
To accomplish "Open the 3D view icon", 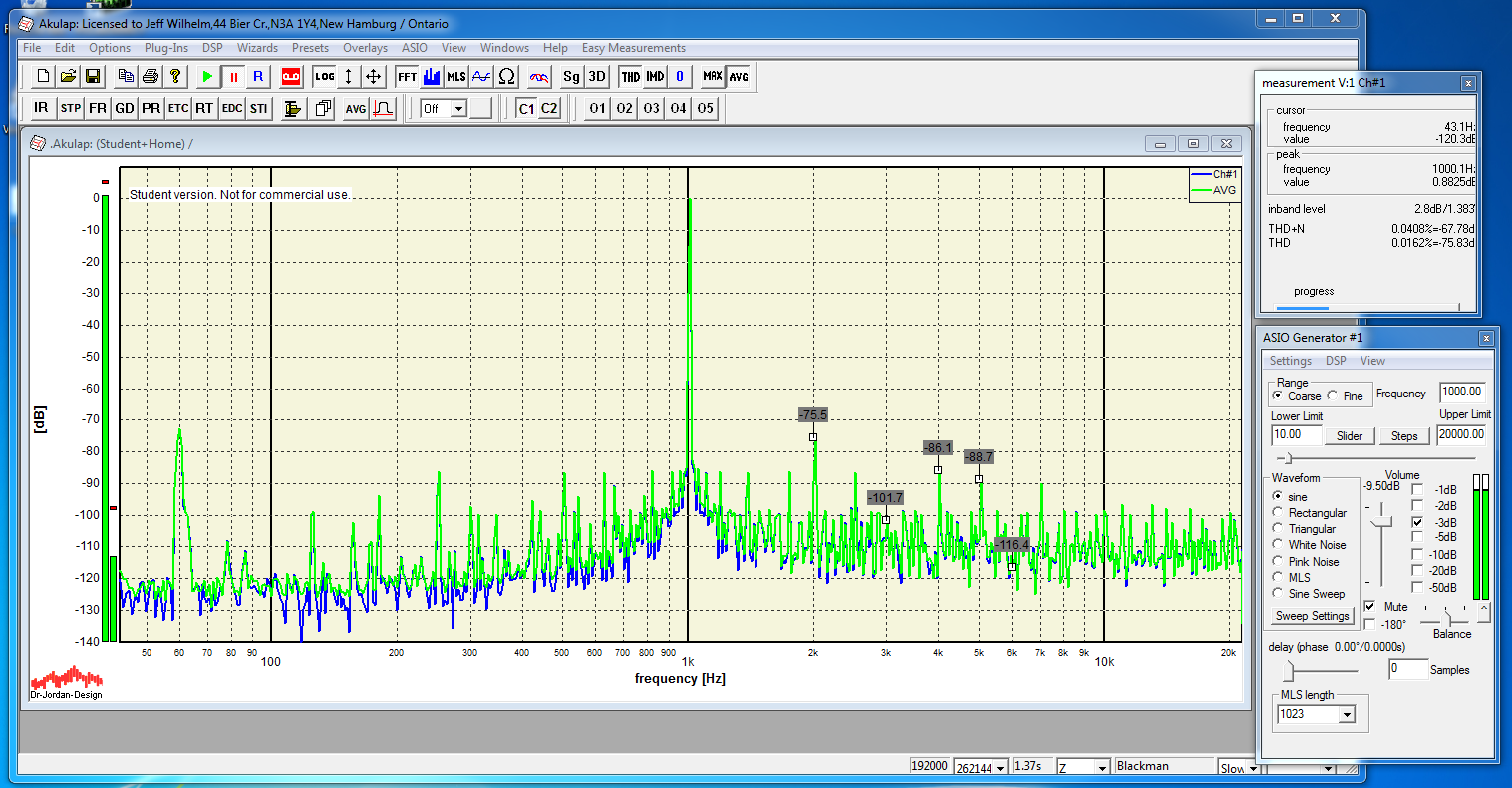I will pos(596,76).
